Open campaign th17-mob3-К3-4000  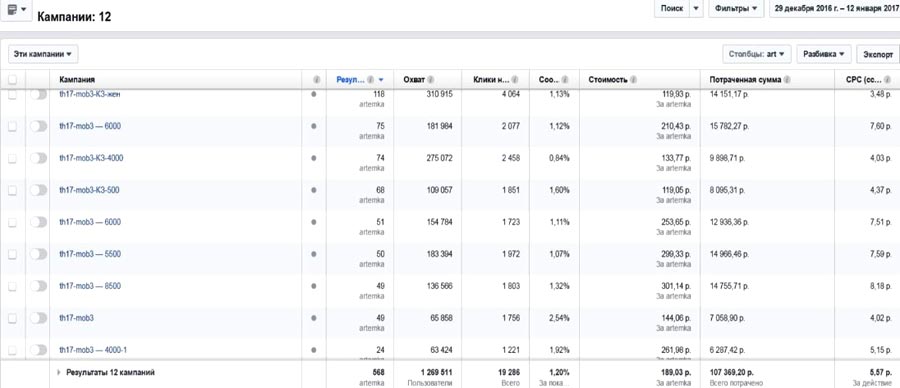91,158
